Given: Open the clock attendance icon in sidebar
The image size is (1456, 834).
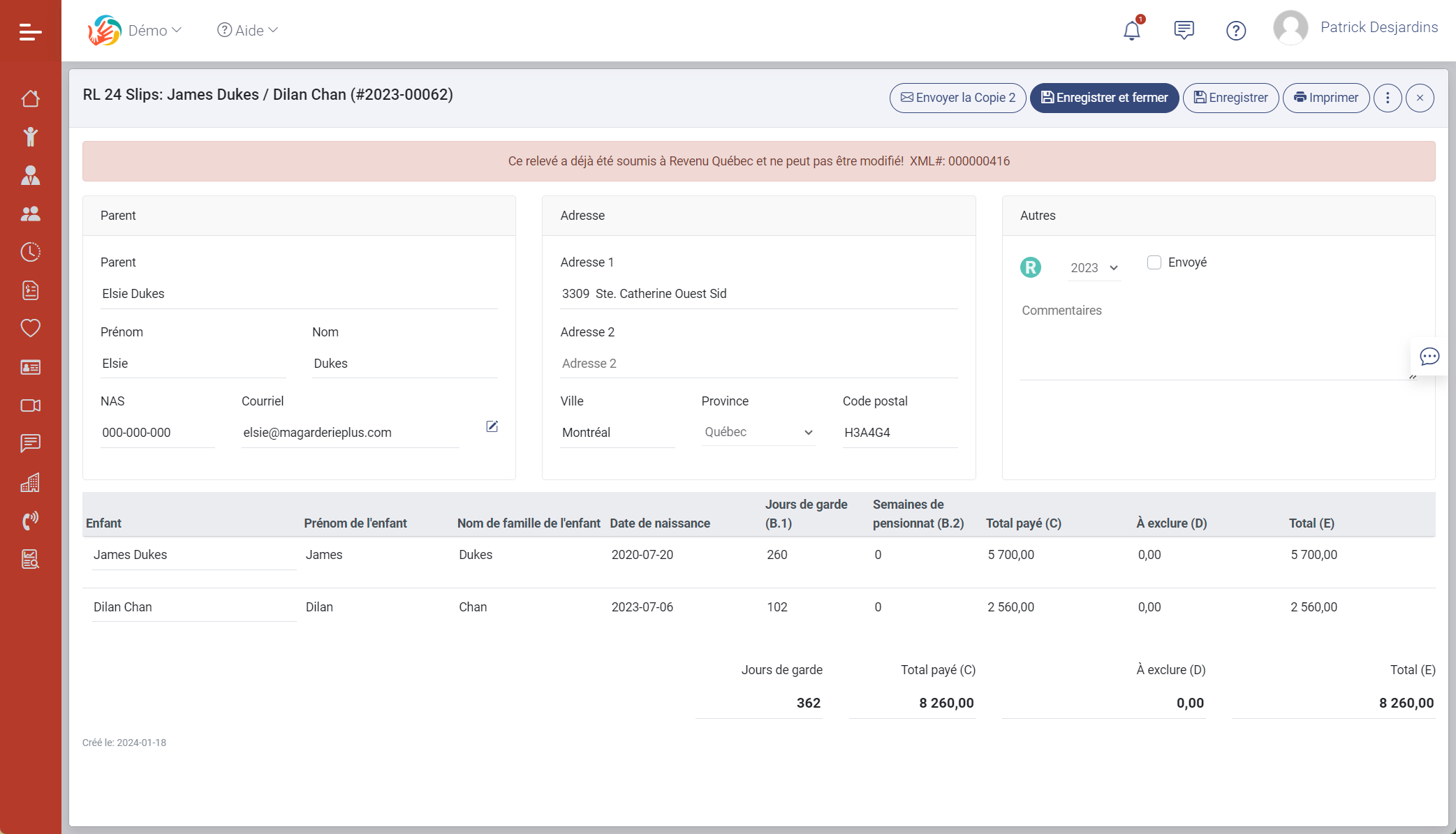Looking at the screenshot, I should (x=30, y=252).
